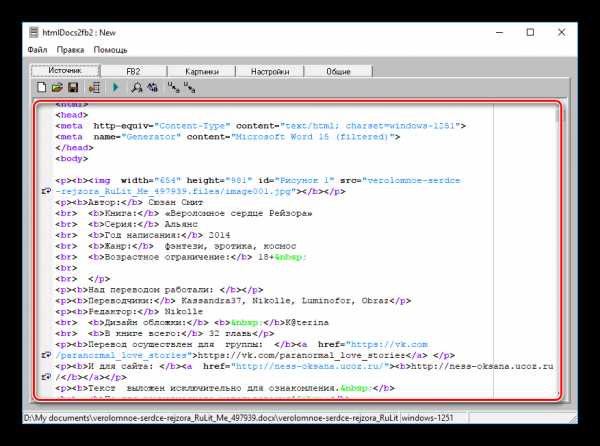Viewport: 600px width, 446px height.
Task: Click the word-wrap marker beside paranormal_love_stories line
Action: click(46, 355)
